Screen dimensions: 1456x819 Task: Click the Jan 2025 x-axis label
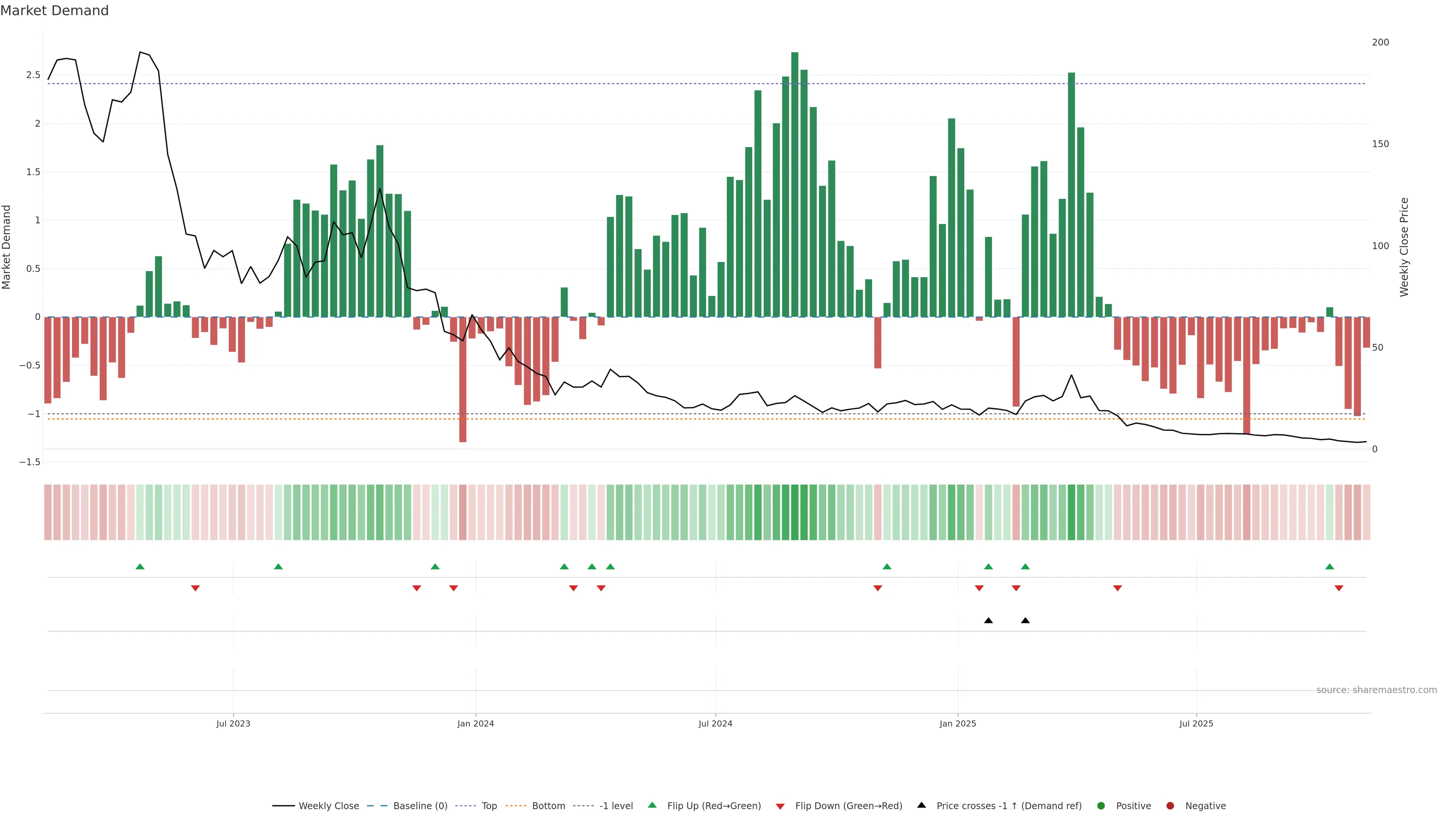(x=957, y=723)
